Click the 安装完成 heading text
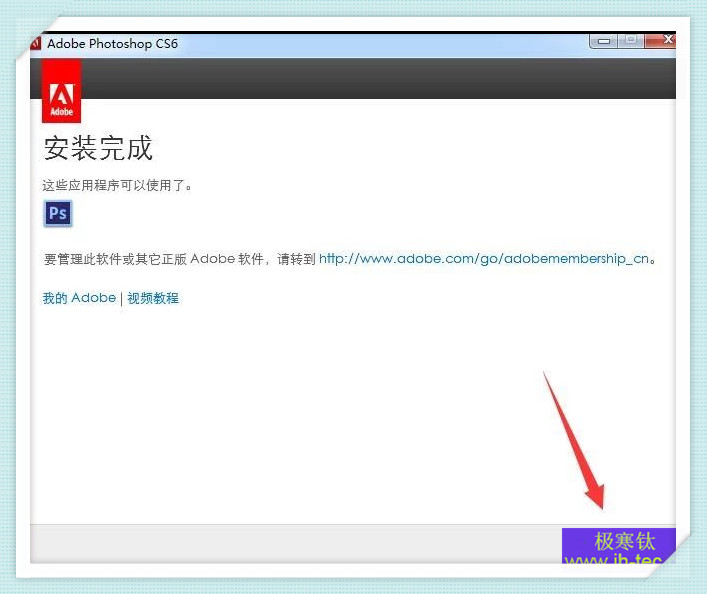Screen dimensions: 707x594 [98, 147]
